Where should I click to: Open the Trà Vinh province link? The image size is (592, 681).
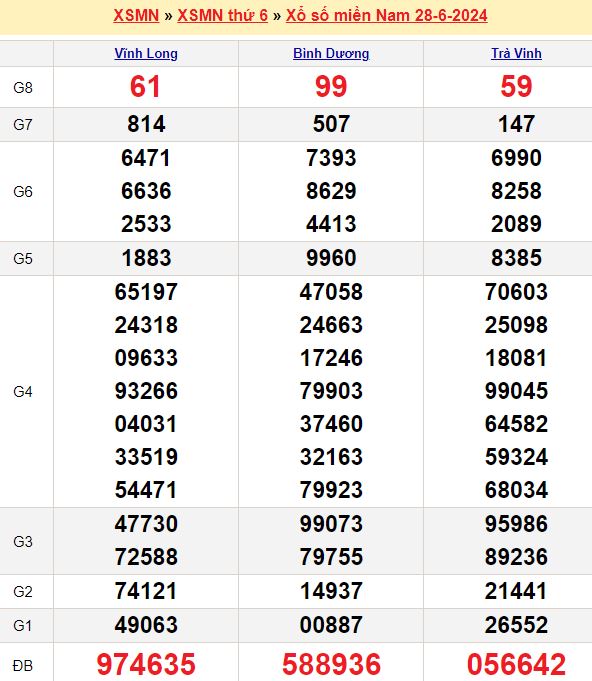click(516, 53)
